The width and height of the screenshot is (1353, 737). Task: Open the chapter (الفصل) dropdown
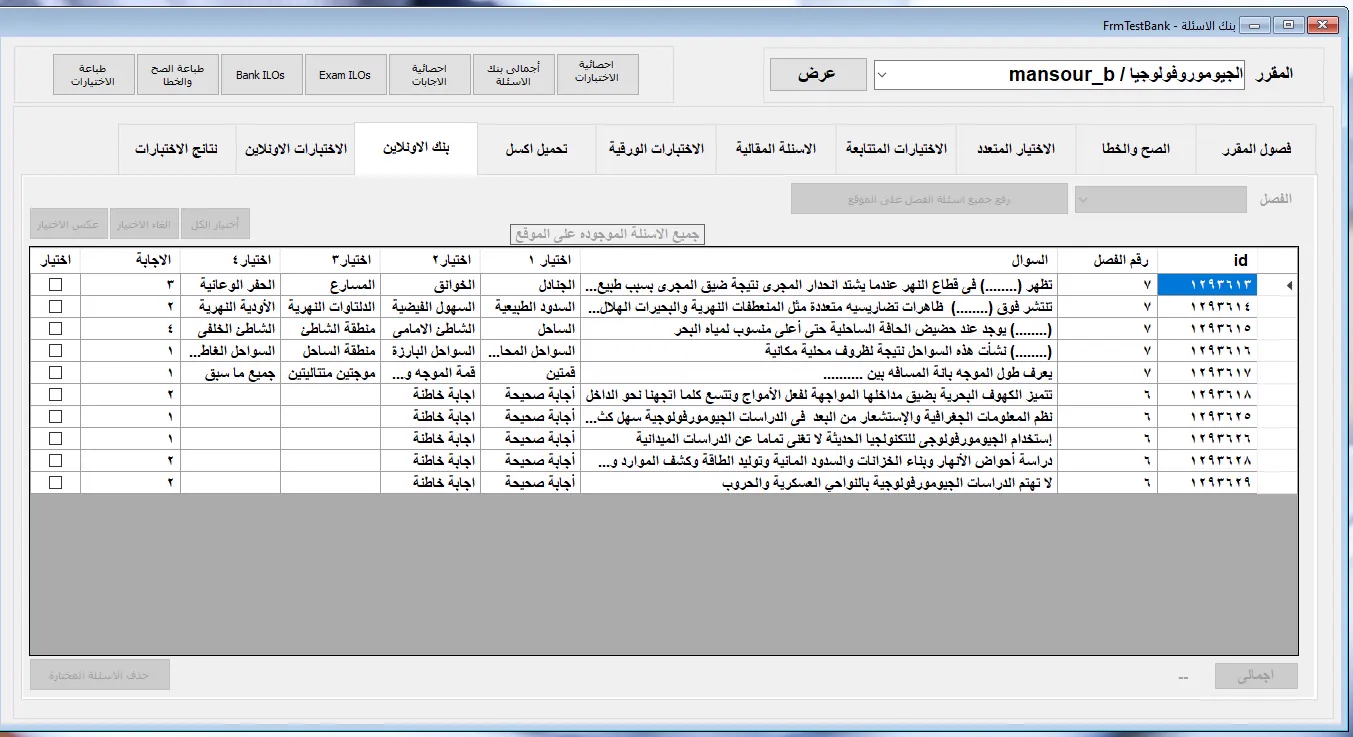tap(1161, 199)
